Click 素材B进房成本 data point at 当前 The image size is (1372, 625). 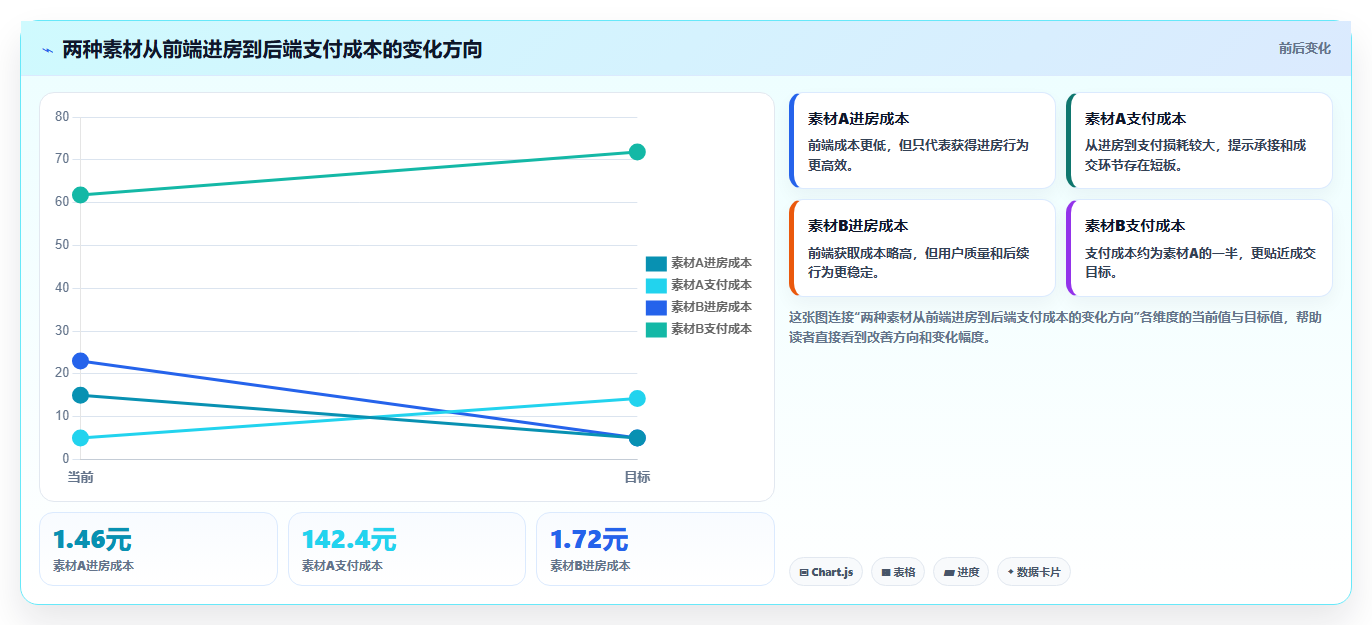coord(81,361)
